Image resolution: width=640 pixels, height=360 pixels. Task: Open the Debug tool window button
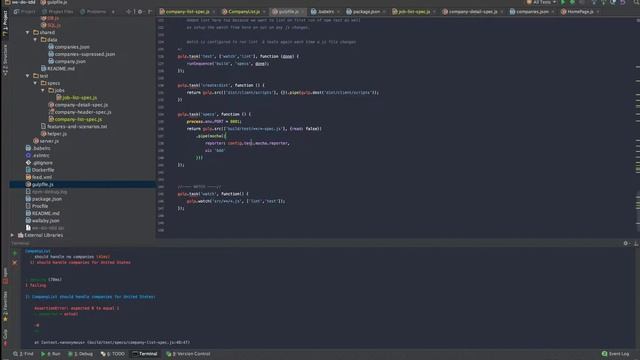[80, 354]
